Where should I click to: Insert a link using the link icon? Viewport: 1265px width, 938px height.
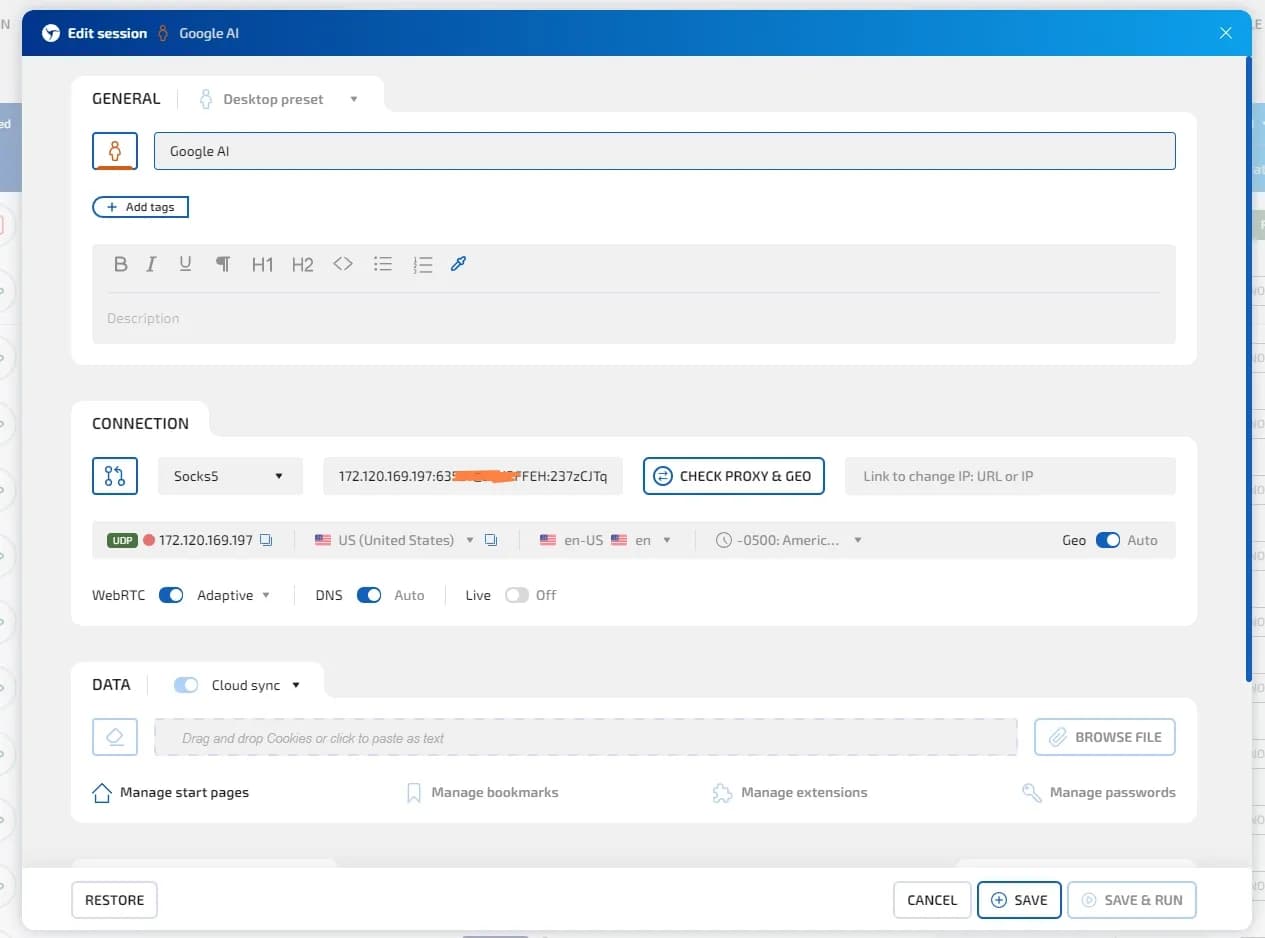(459, 264)
